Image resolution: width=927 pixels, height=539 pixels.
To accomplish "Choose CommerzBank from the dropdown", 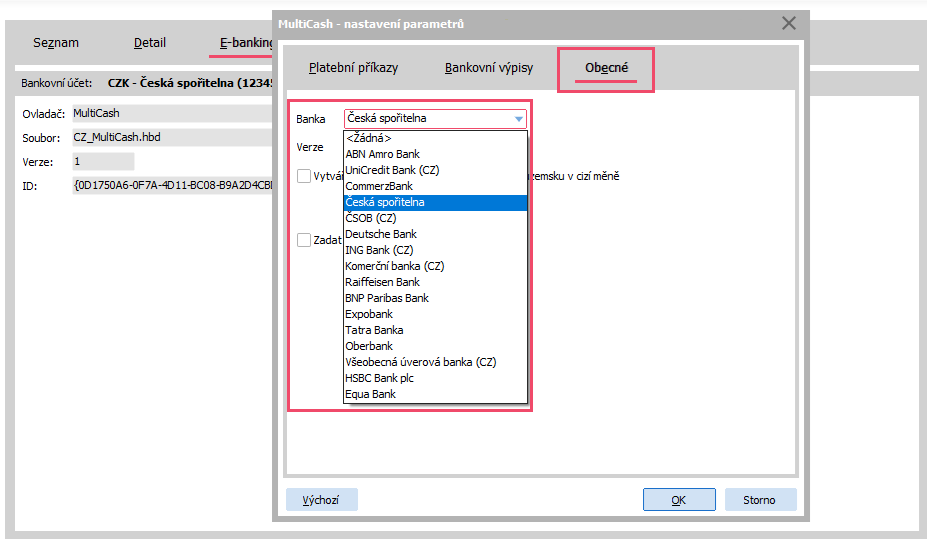I will (435, 186).
